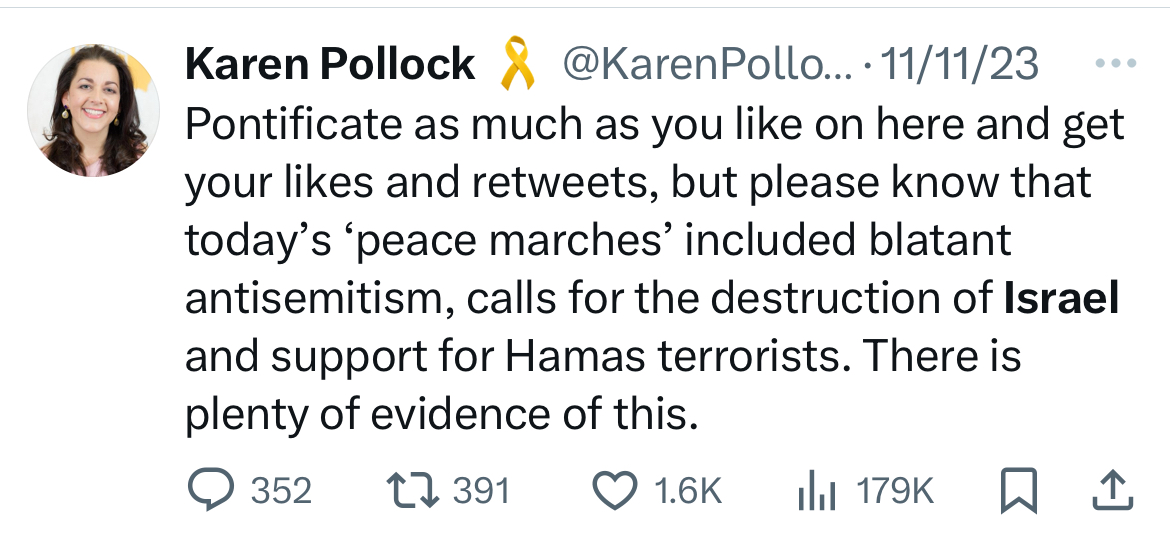Open Karen Pollock's profile picture

(x=93, y=110)
